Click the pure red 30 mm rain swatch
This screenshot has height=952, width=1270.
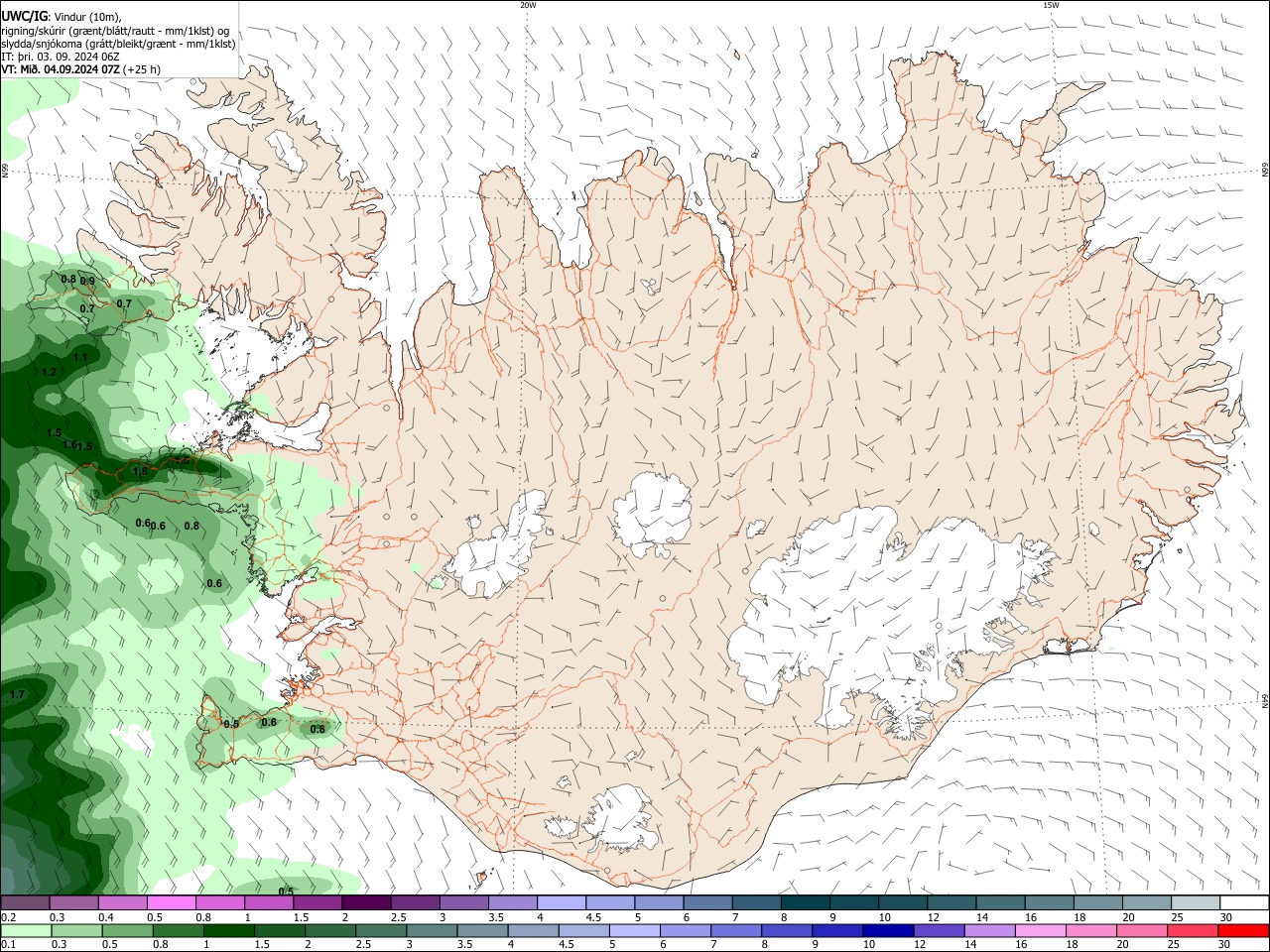[1243, 931]
